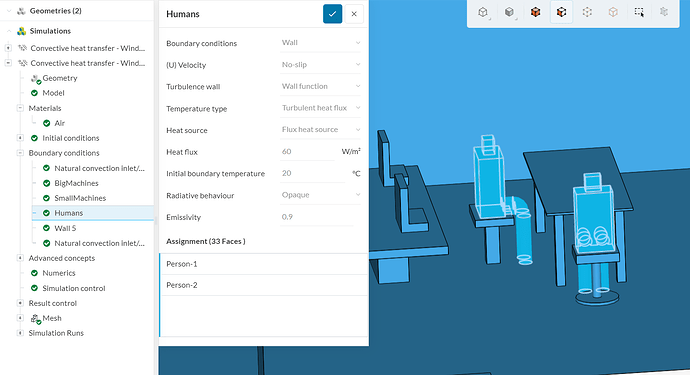Collapse the Materials tree node
This screenshot has width=690, height=375.
click(20, 108)
